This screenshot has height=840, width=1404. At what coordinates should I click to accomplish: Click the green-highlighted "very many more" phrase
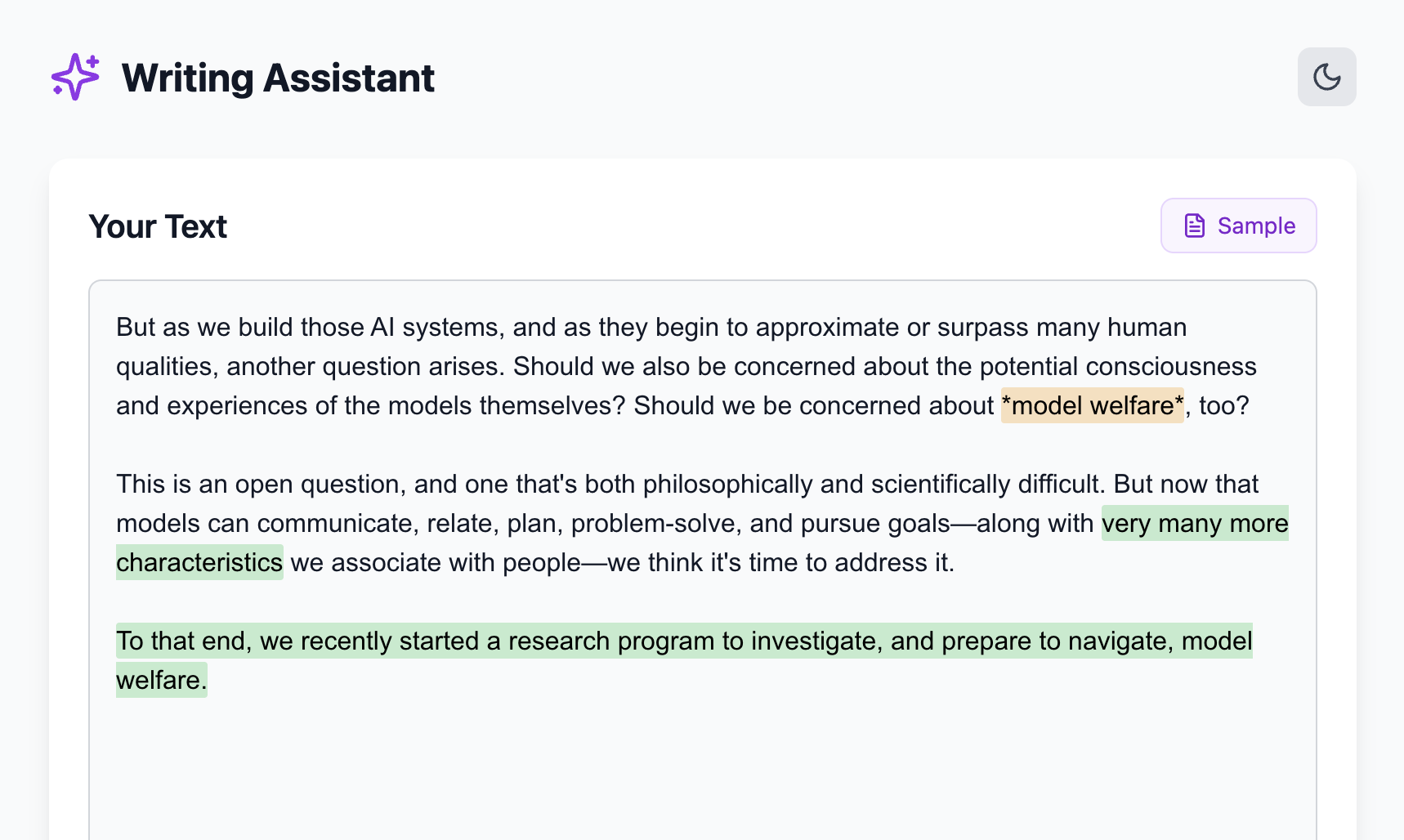(1194, 523)
